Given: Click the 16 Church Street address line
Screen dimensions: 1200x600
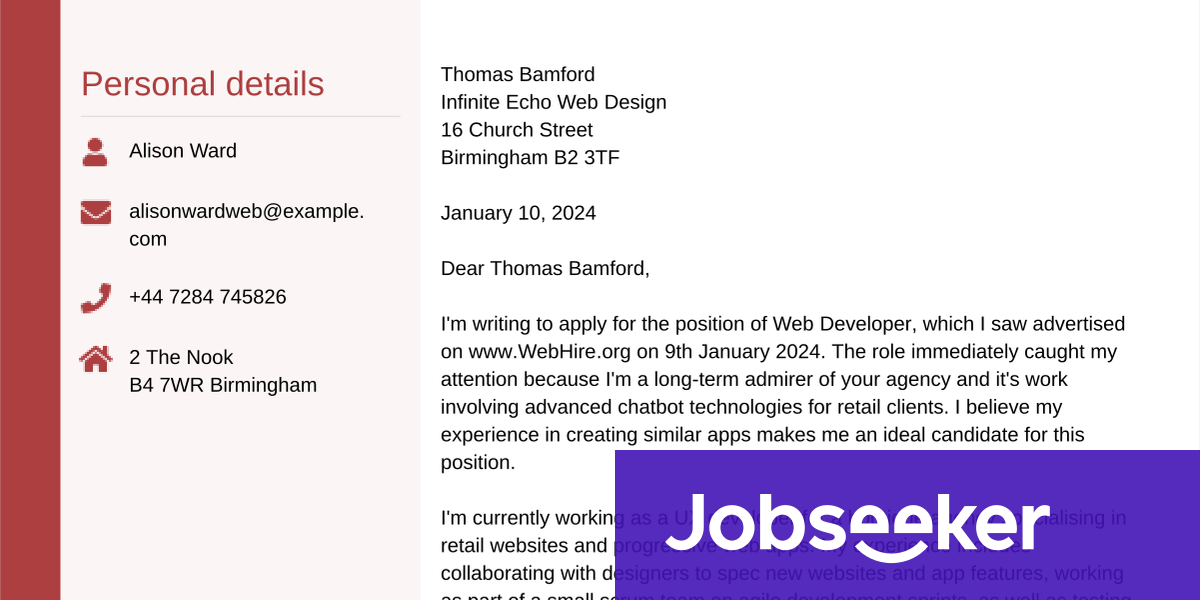Looking at the screenshot, I should [x=517, y=130].
